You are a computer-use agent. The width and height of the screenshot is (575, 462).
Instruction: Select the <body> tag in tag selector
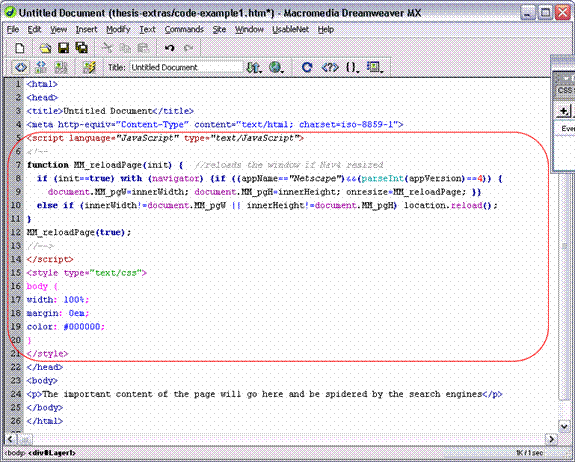click(x=16, y=453)
